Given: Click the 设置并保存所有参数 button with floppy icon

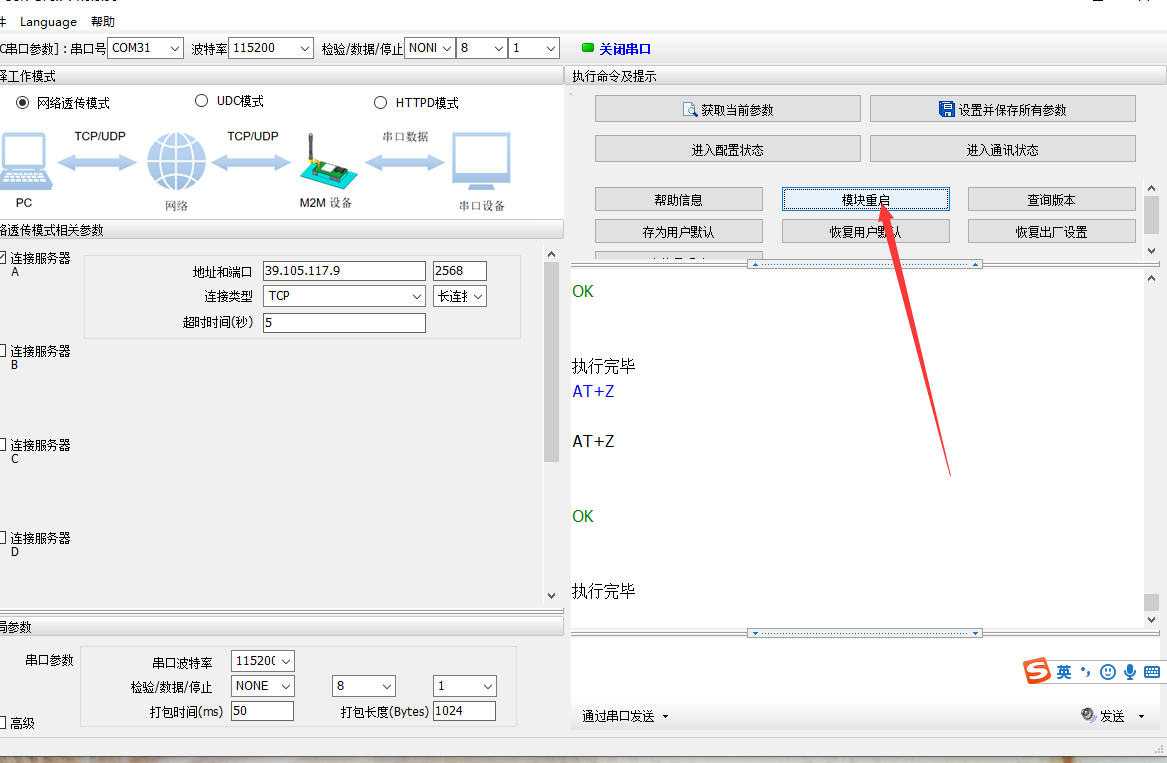Looking at the screenshot, I should click(x=1002, y=109).
